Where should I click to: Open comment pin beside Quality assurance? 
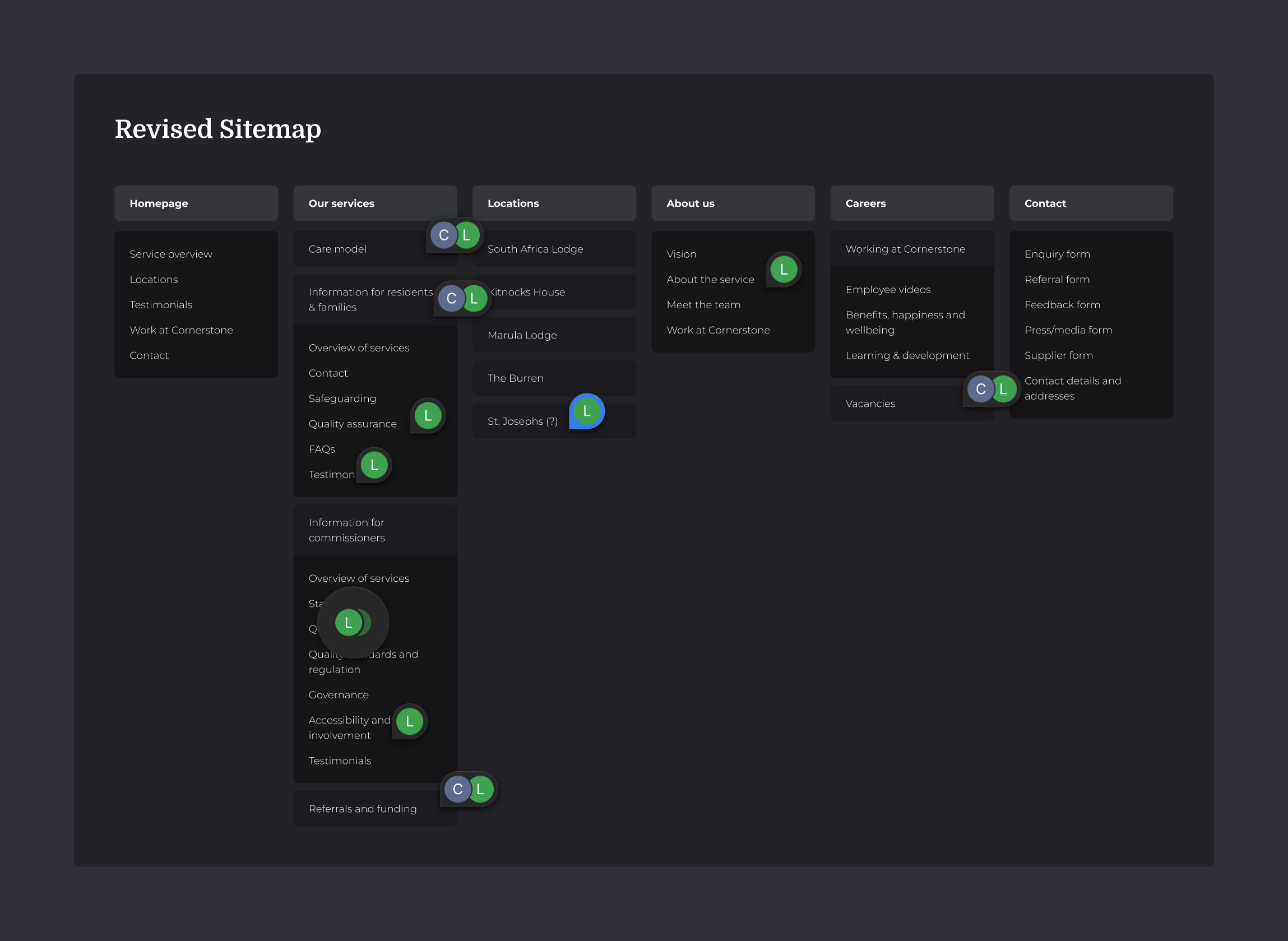point(427,416)
